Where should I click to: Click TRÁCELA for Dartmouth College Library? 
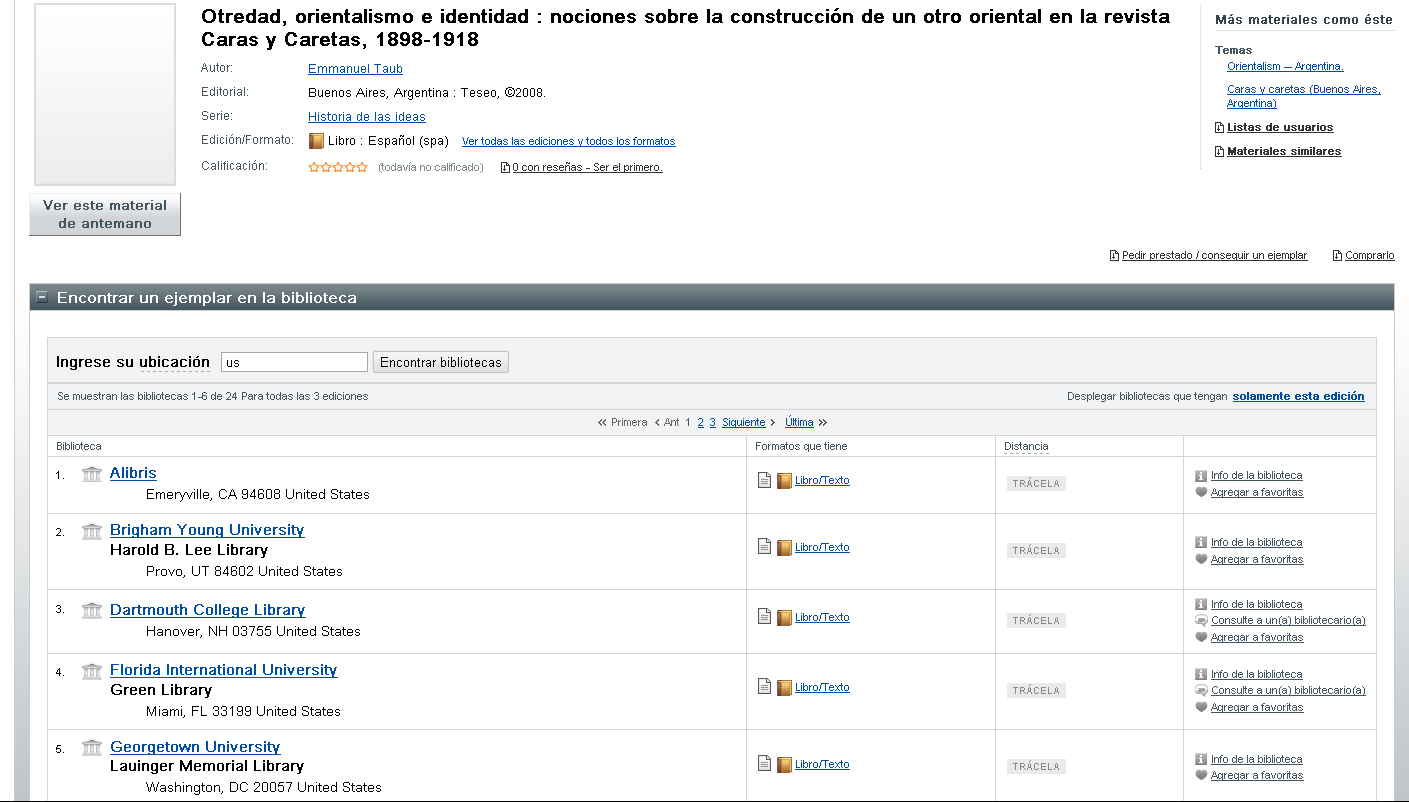1036,621
